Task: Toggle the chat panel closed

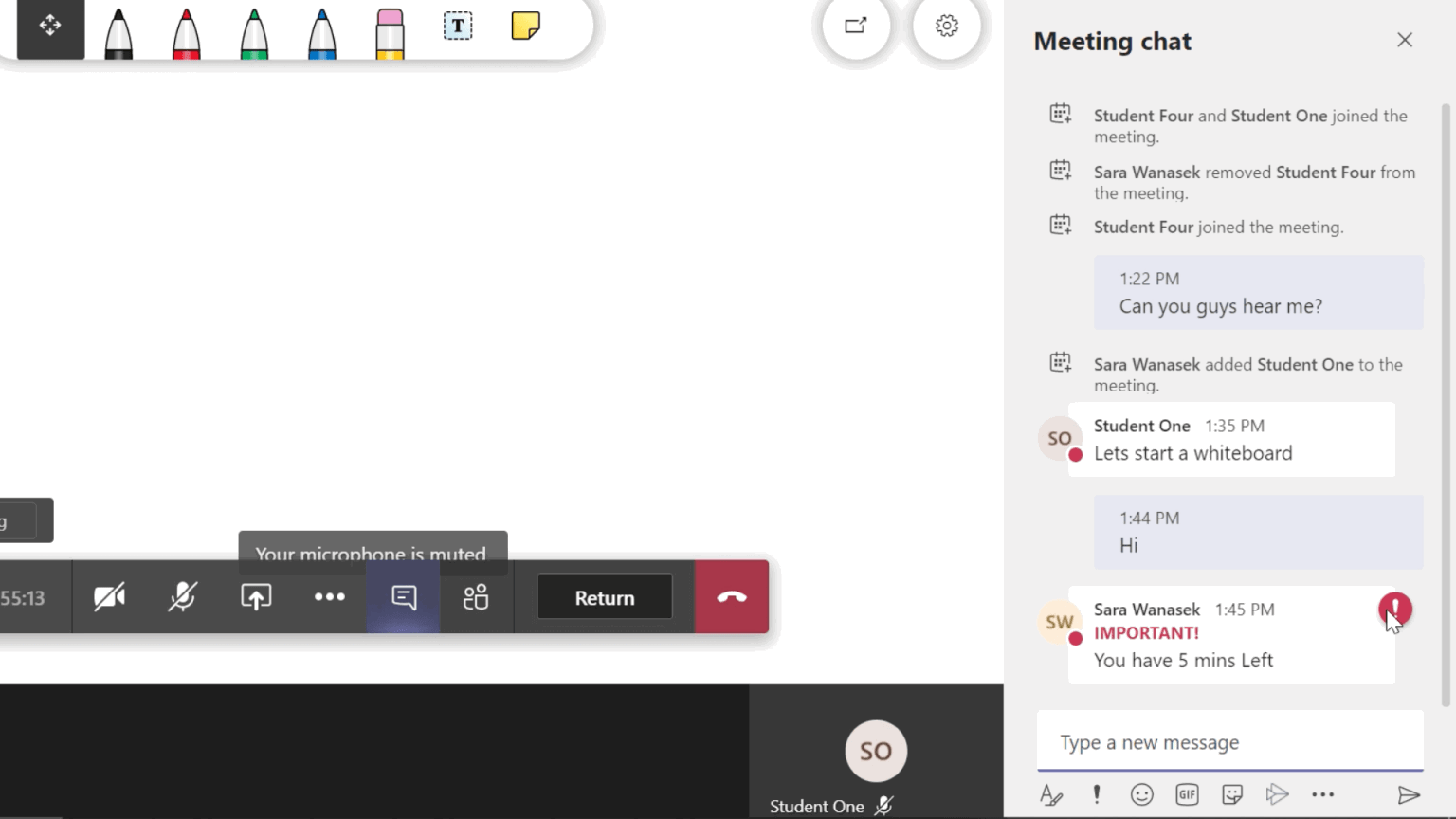Action: [x=403, y=597]
